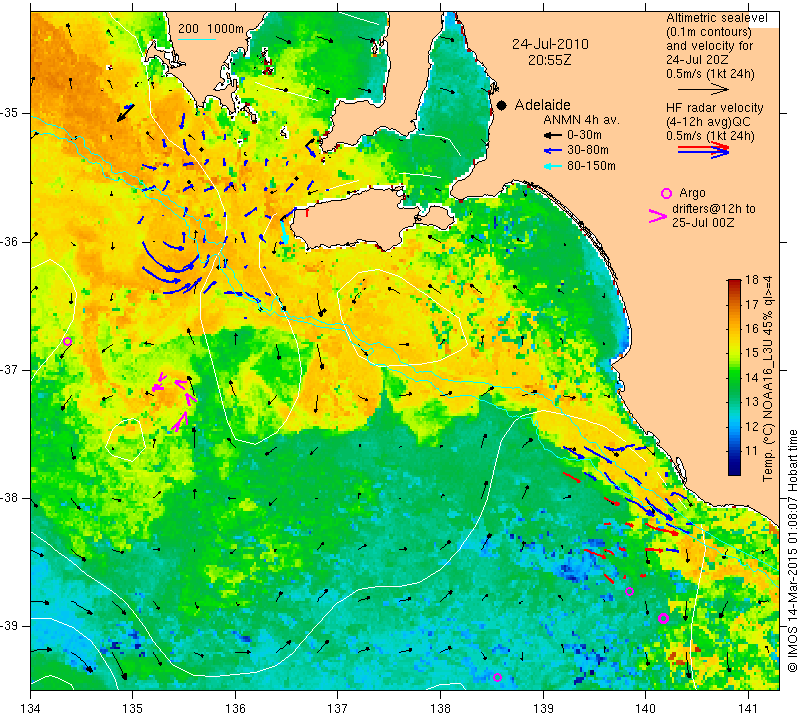The image size is (800, 720).
Task: Click the cyan ANMN arrow west of Kangaroo Island
Action: pyautogui.click(x=284, y=234)
